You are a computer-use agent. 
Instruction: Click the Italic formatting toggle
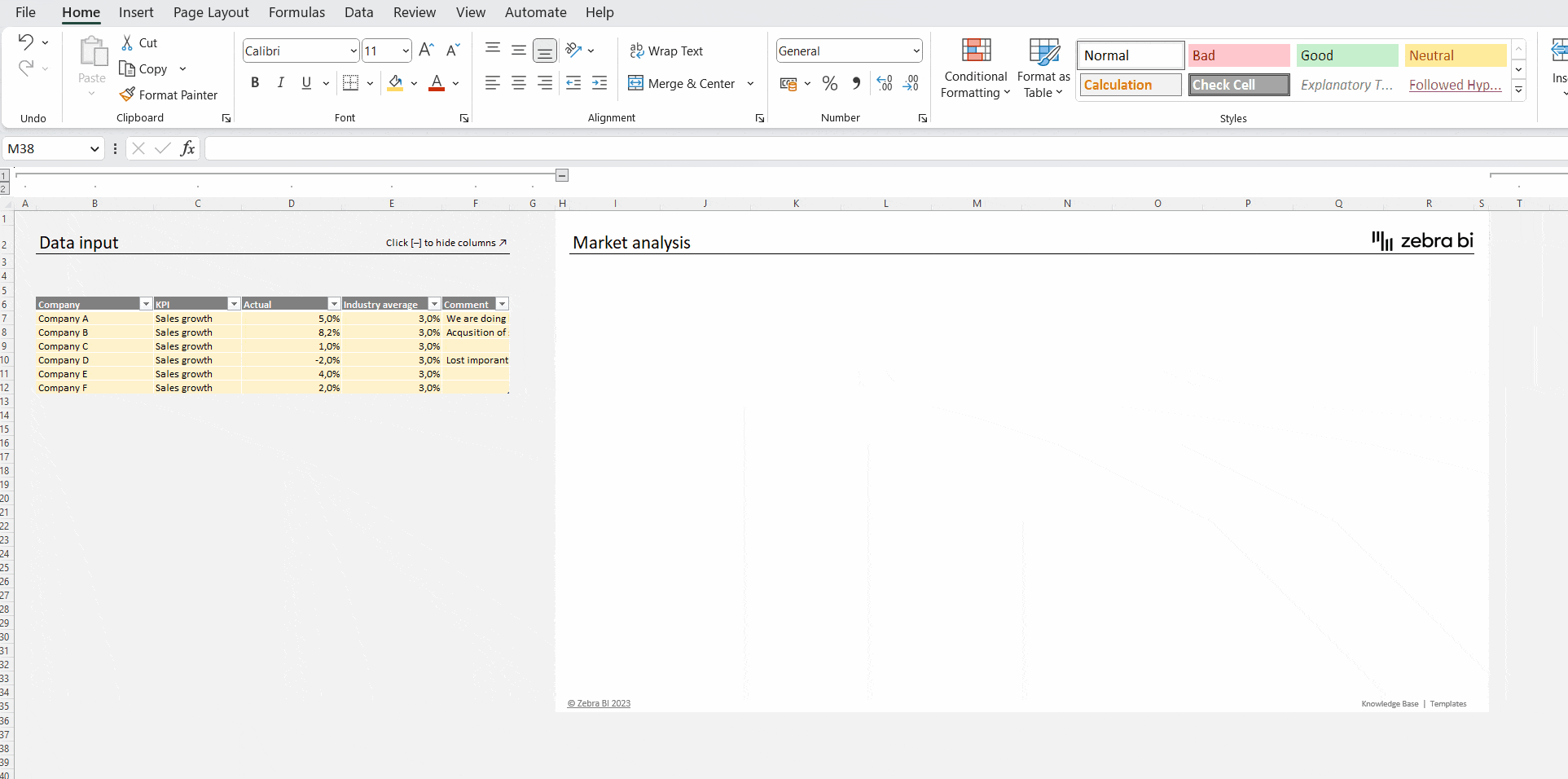tap(280, 83)
